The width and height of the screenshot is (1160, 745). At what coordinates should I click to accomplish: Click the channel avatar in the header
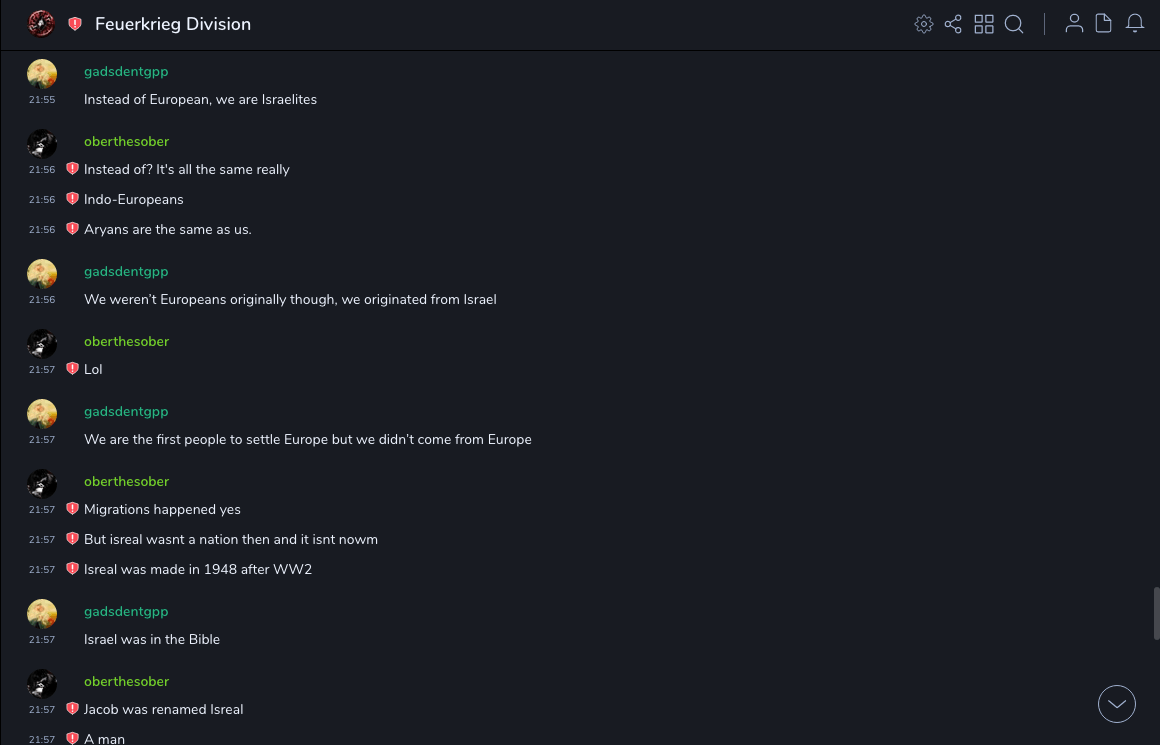point(41,24)
